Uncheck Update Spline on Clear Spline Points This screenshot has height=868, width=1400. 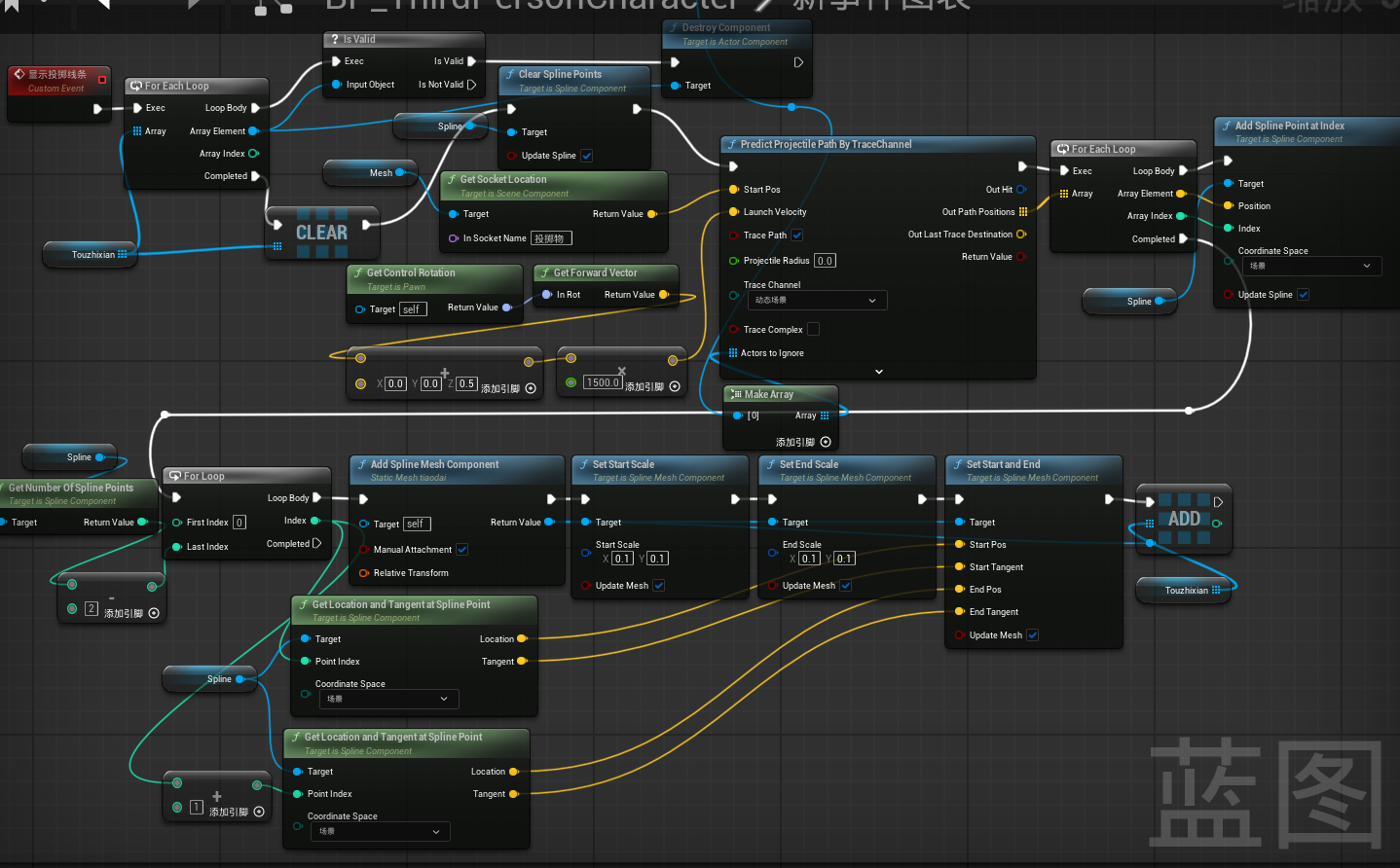[587, 156]
